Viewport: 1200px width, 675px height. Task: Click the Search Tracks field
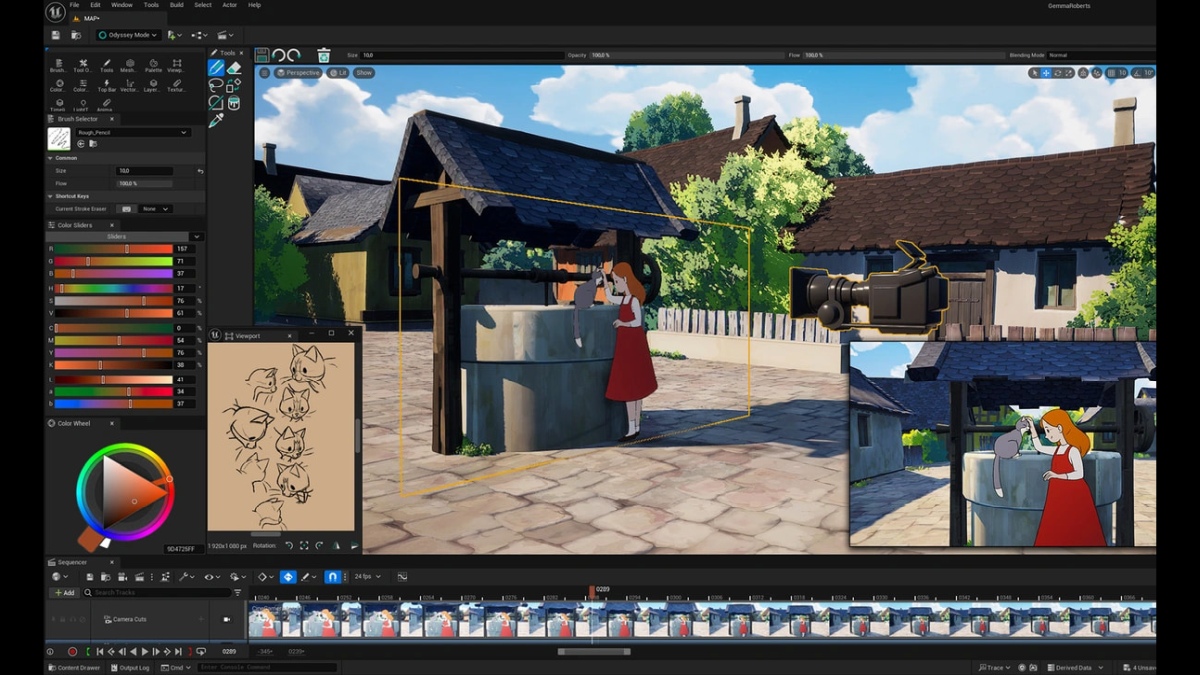[x=157, y=593]
